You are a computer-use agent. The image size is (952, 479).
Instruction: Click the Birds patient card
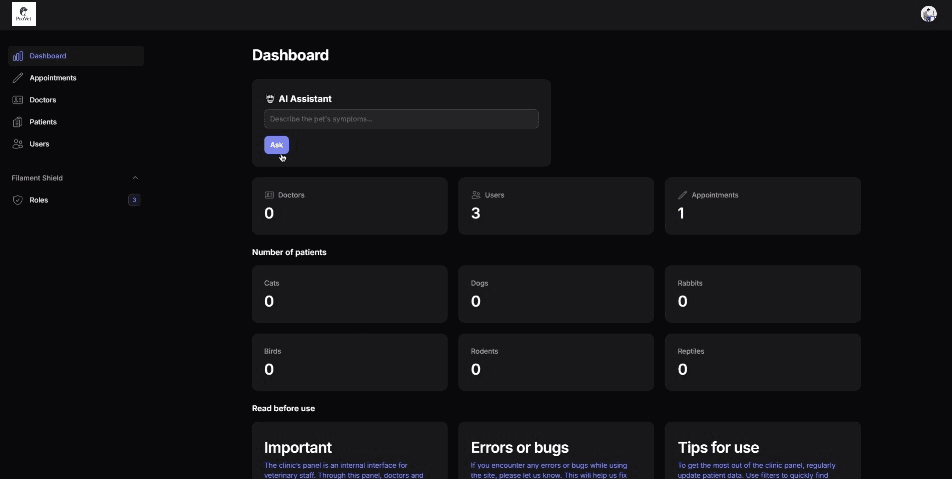pyautogui.click(x=350, y=362)
